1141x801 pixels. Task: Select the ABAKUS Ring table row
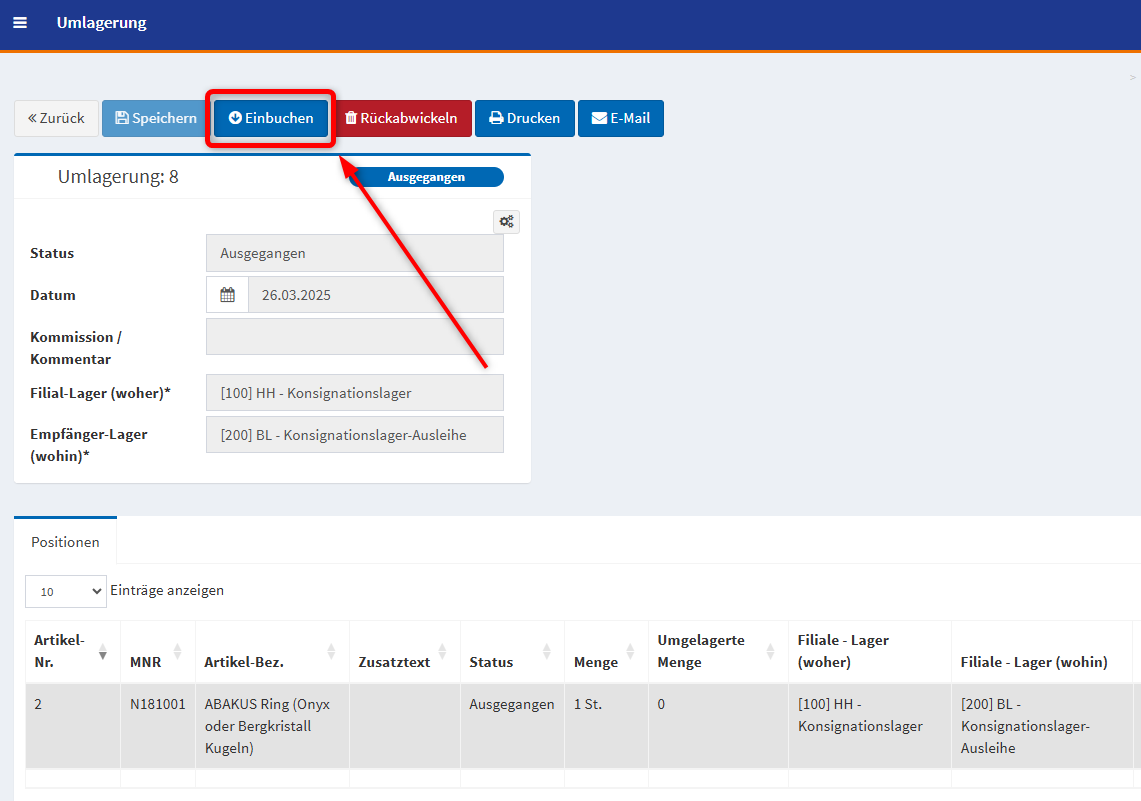point(267,726)
